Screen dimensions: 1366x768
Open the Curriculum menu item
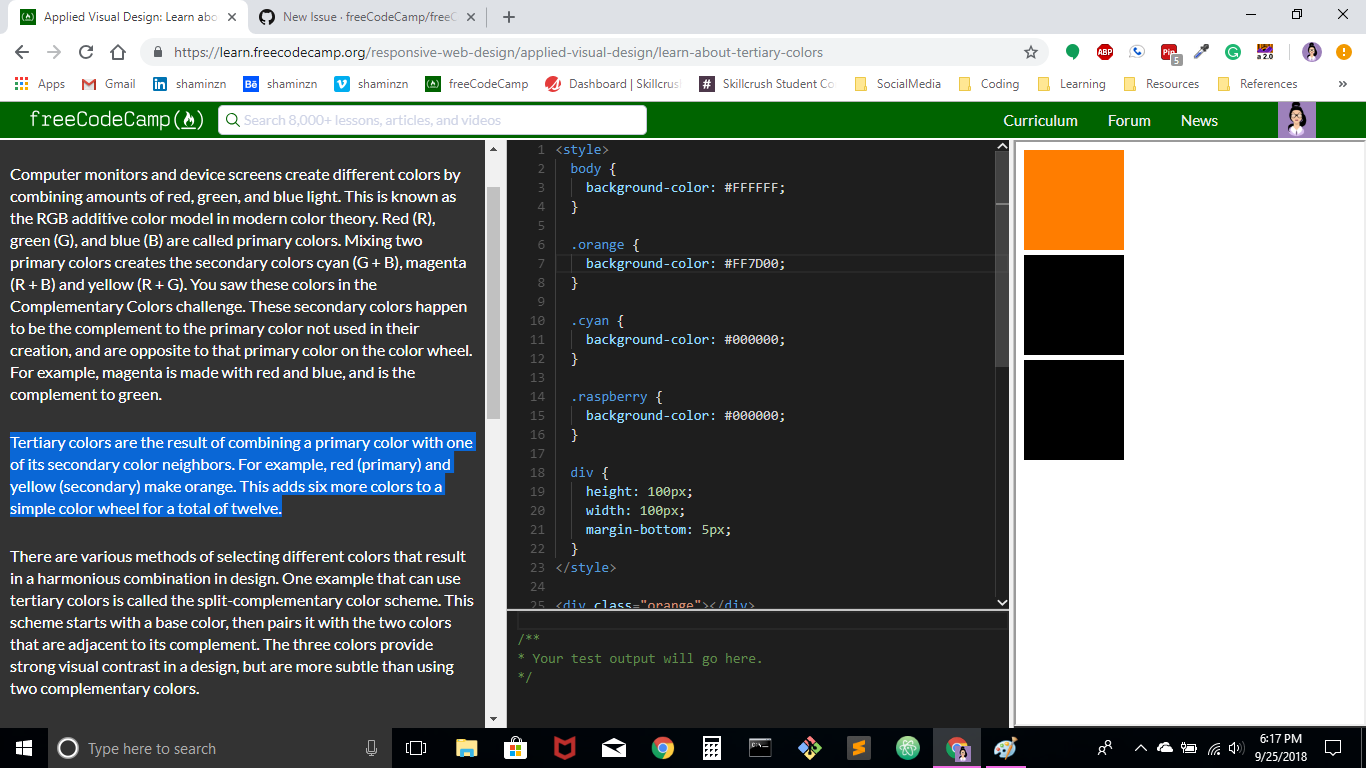1041,120
